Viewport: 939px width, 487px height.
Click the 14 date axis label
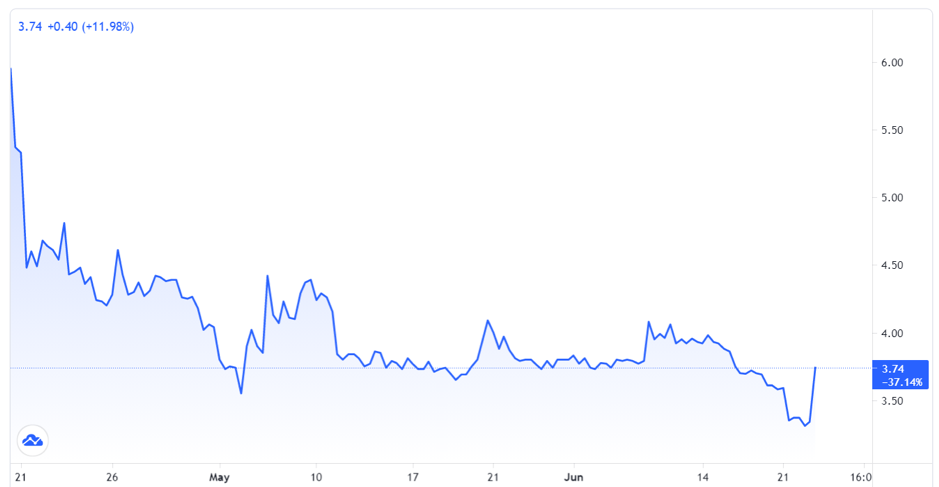click(x=703, y=477)
